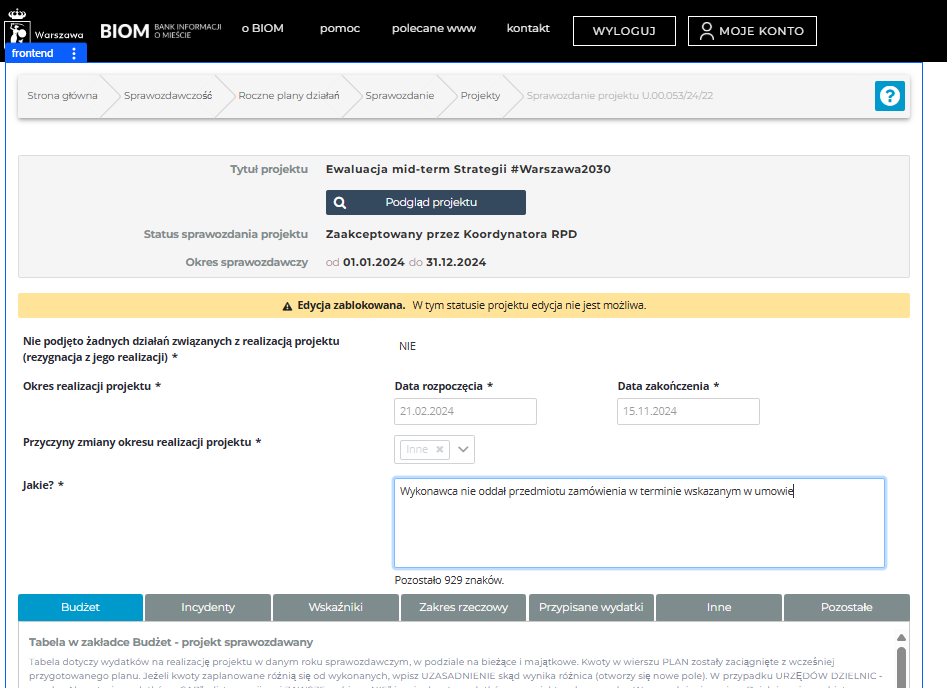Image resolution: width=947 pixels, height=688 pixels.
Task: Open the 'kontakt' page
Action: pyautogui.click(x=528, y=29)
